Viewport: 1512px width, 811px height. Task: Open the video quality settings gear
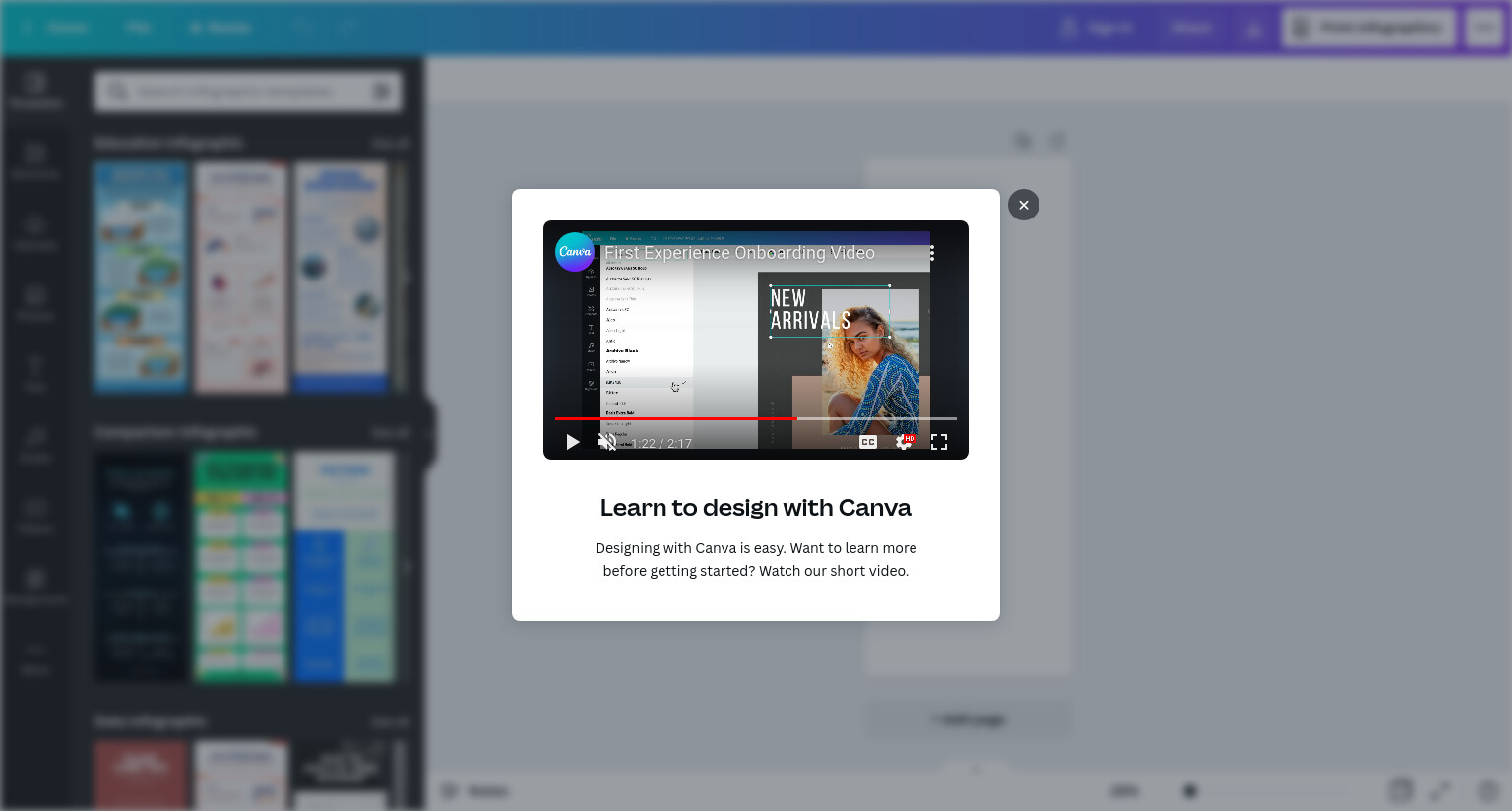pyautogui.click(x=904, y=442)
